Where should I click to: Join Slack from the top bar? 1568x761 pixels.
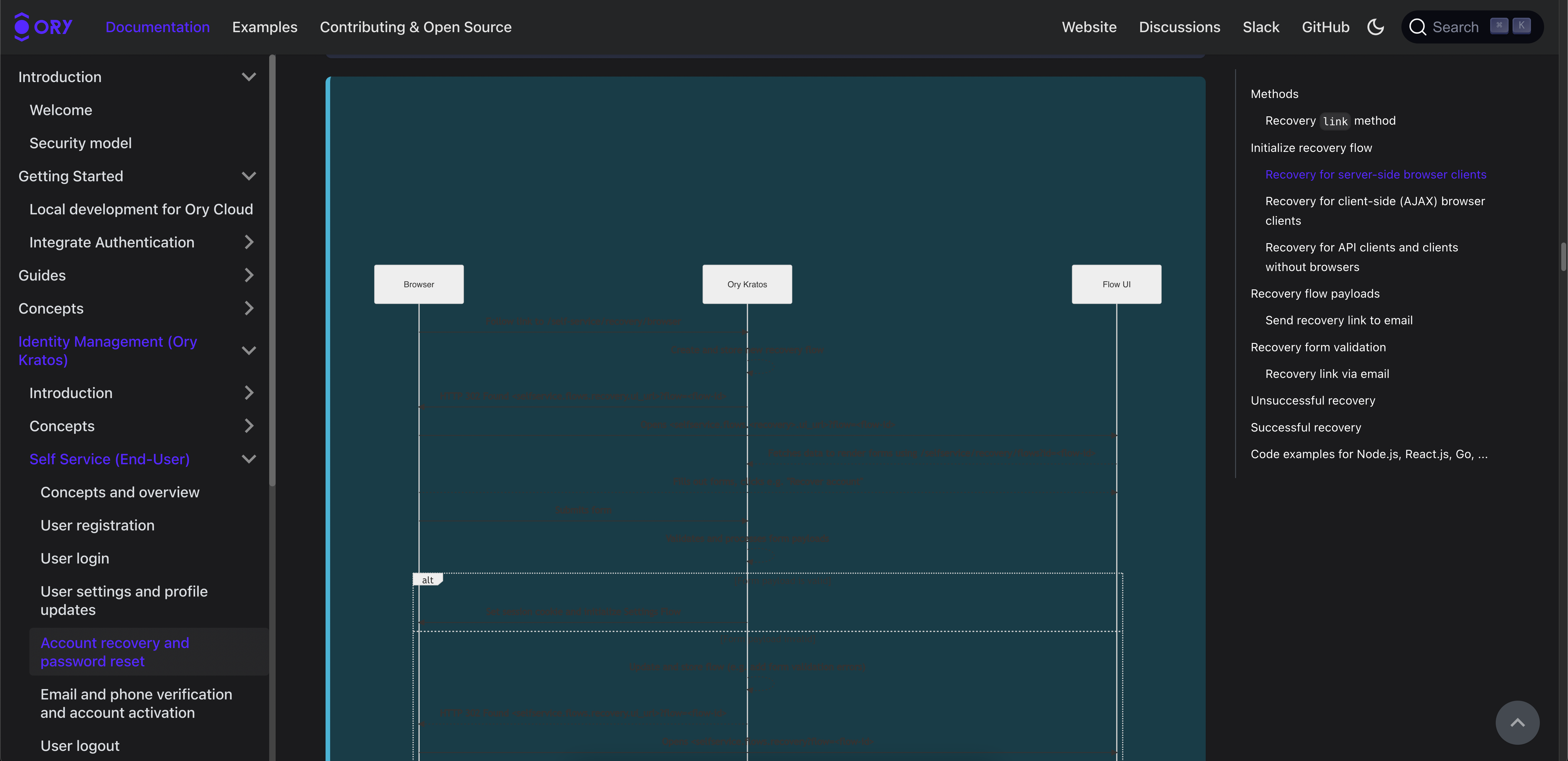tap(1261, 27)
